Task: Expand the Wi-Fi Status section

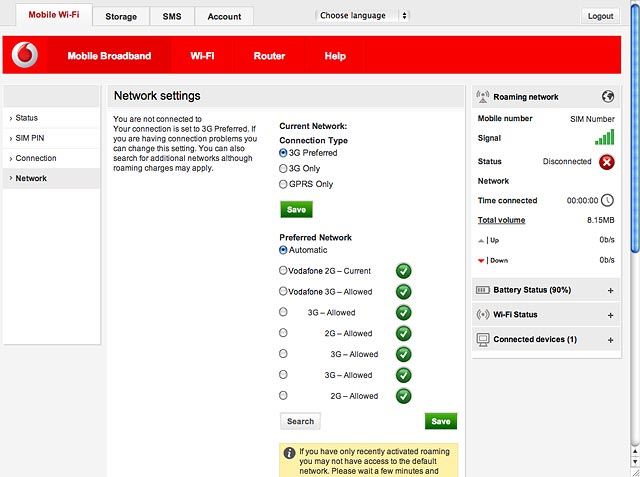Action: pos(610,315)
